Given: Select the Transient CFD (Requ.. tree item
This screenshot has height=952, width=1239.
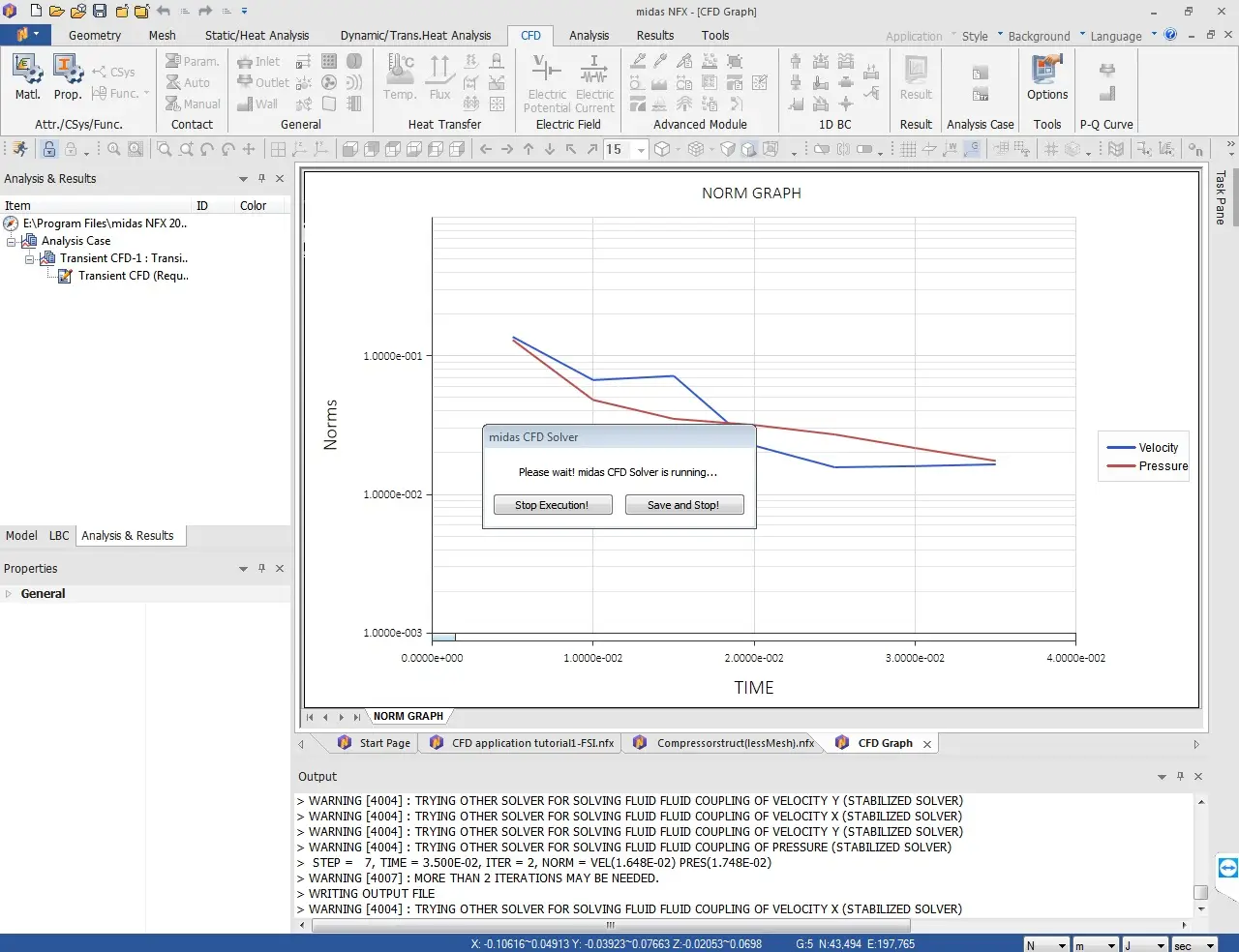Looking at the screenshot, I should coord(123,276).
